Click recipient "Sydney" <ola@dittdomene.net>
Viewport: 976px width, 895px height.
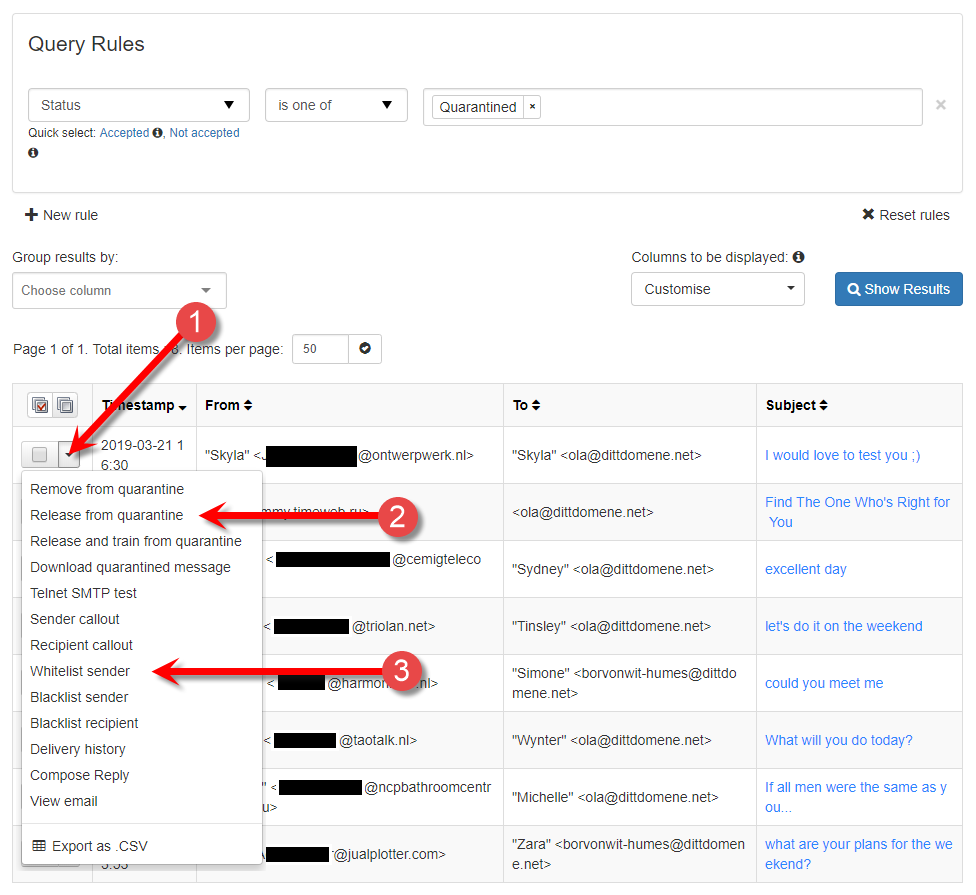(x=612, y=569)
